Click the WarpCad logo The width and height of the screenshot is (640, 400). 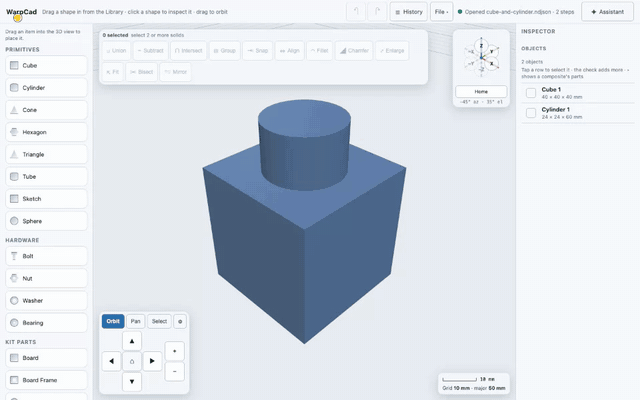[x=21, y=12]
